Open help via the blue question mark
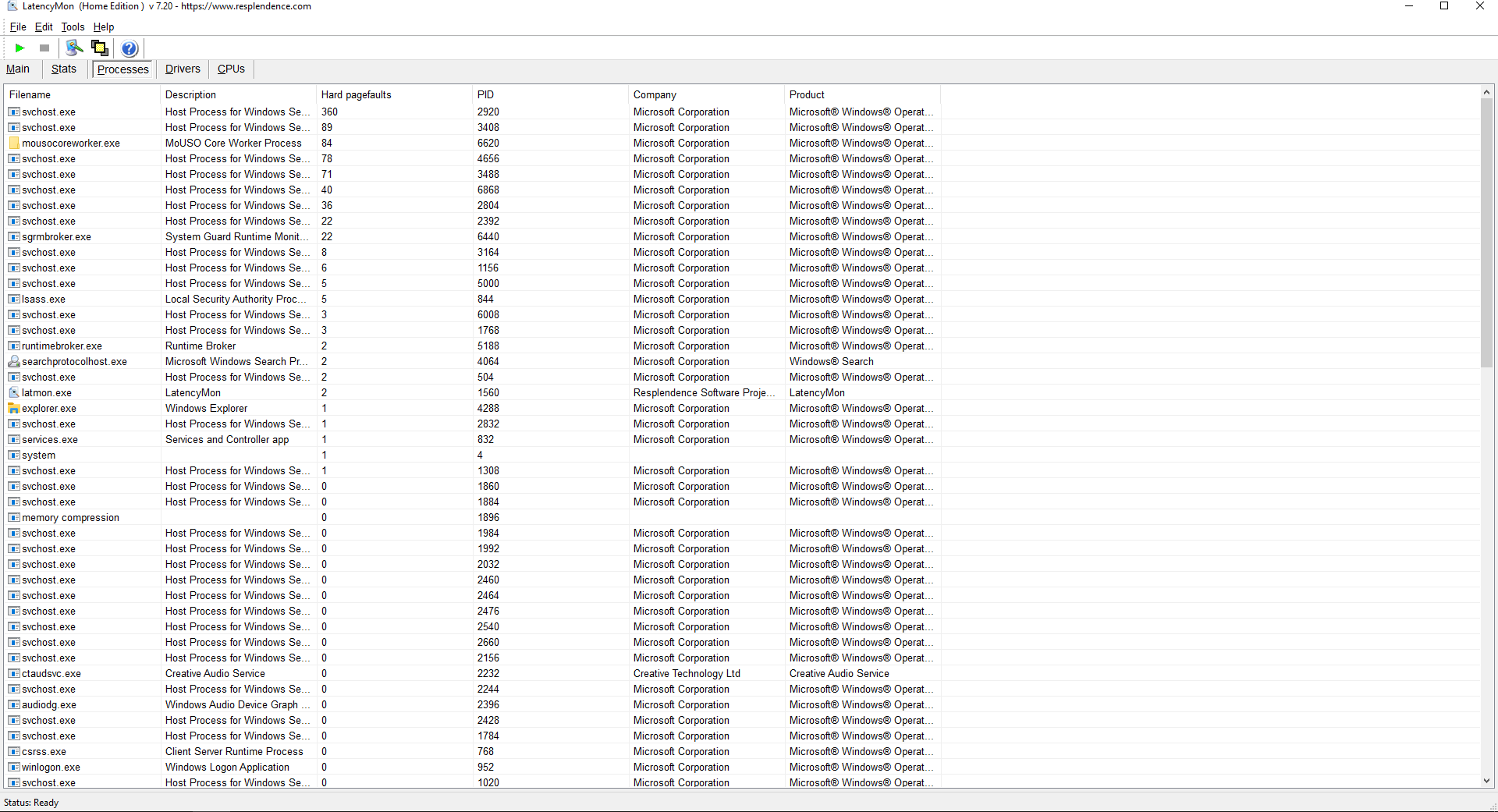This screenshot has height=812, width=1498. [130, 48]
